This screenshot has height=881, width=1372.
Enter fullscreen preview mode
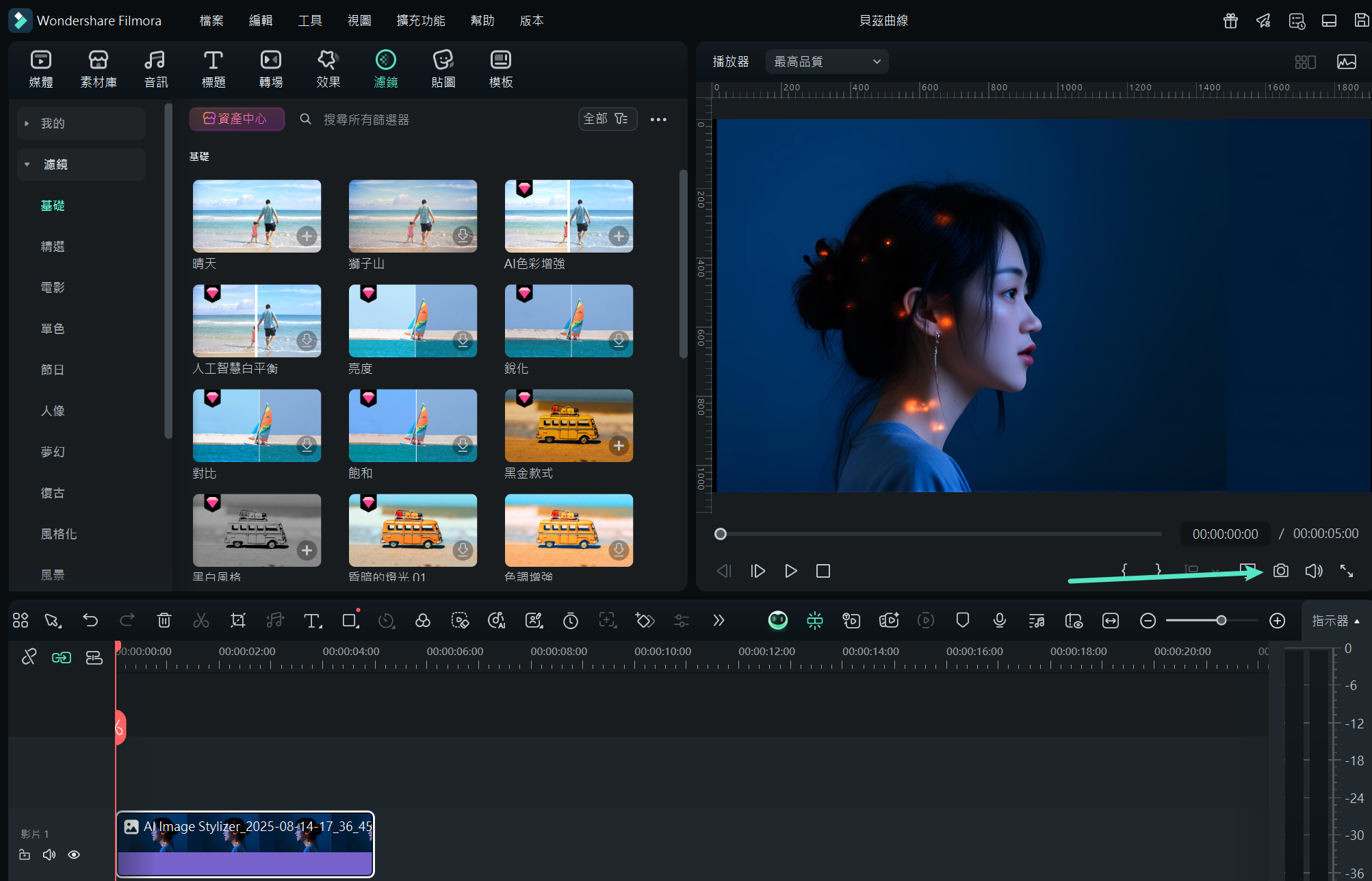(x=1347, y=571)
